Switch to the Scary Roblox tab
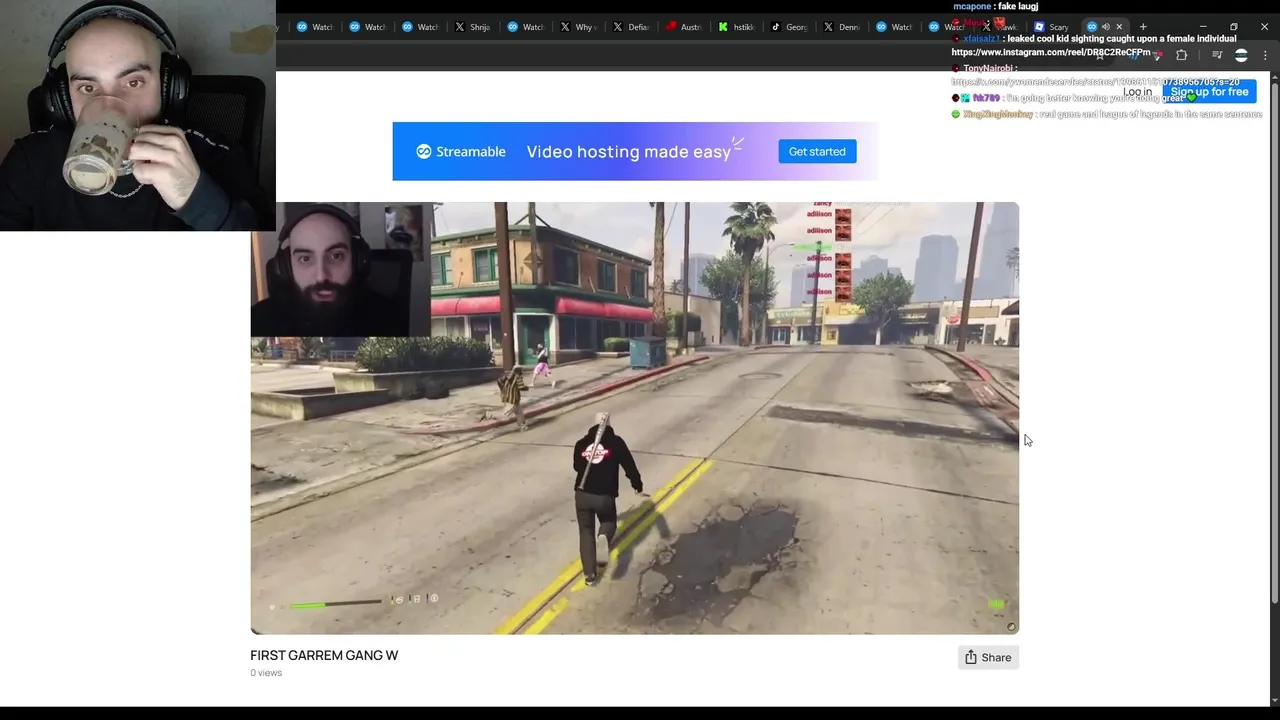 (1053, 27)
